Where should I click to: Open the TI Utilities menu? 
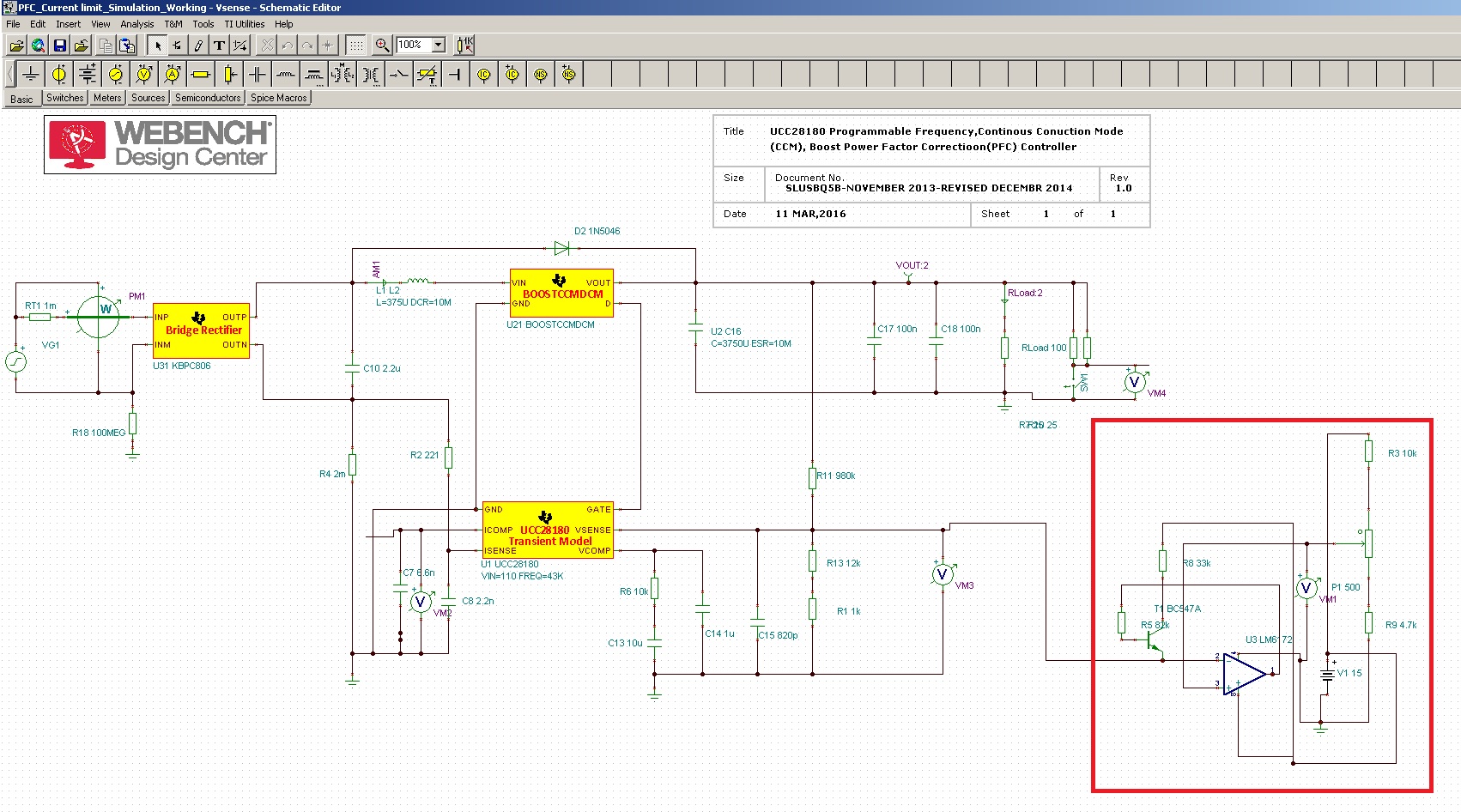click(245, 24)
